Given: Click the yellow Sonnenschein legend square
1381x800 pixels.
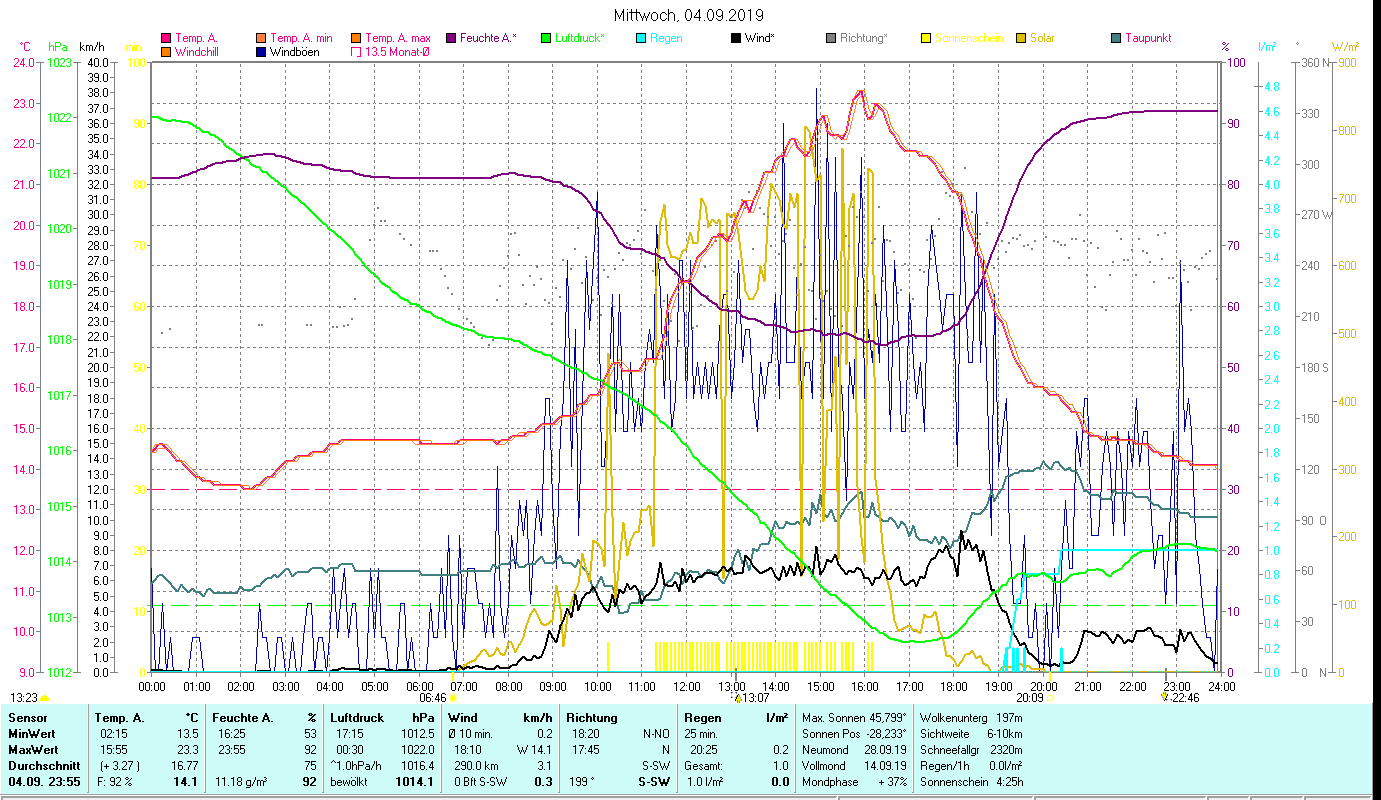Looking at the screenshot, I should 926,38.
